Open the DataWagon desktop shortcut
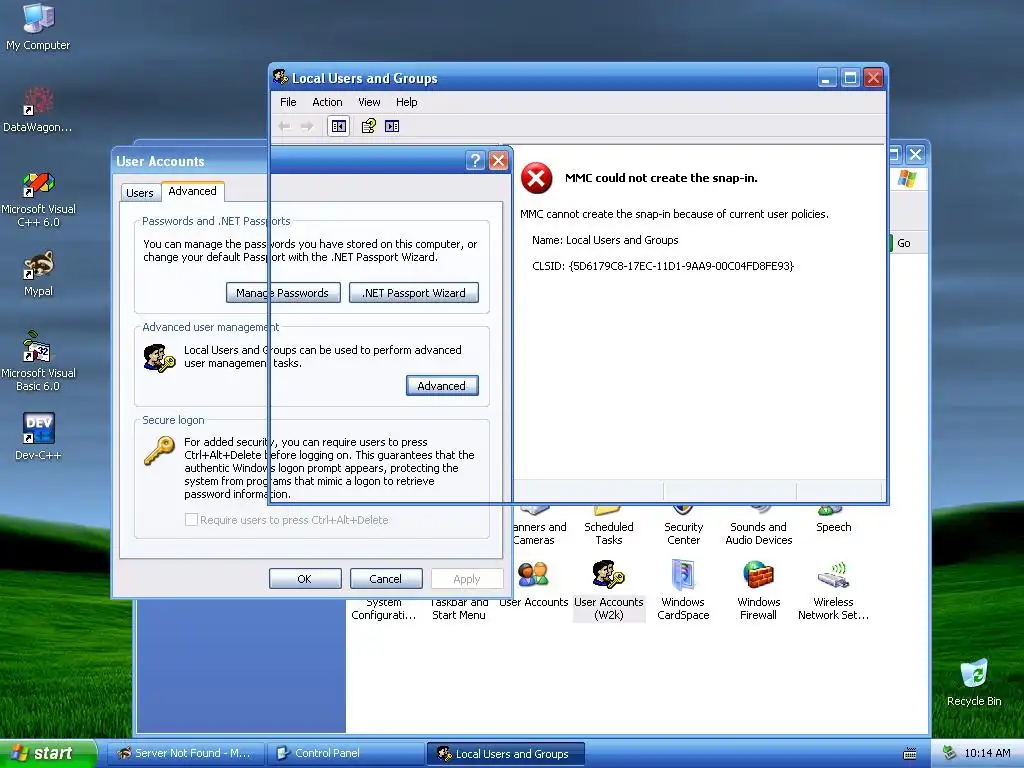Viewport: 1024px width, 768px height. click(38, 110)
